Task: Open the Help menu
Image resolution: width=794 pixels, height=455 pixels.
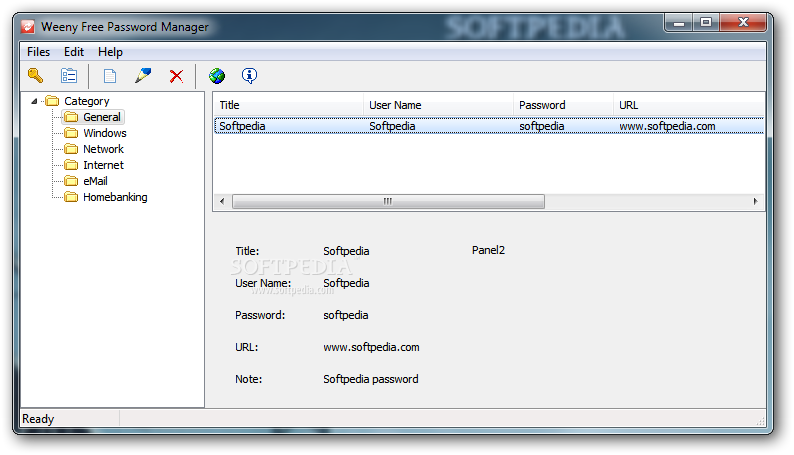Action: tap(110, 52)
